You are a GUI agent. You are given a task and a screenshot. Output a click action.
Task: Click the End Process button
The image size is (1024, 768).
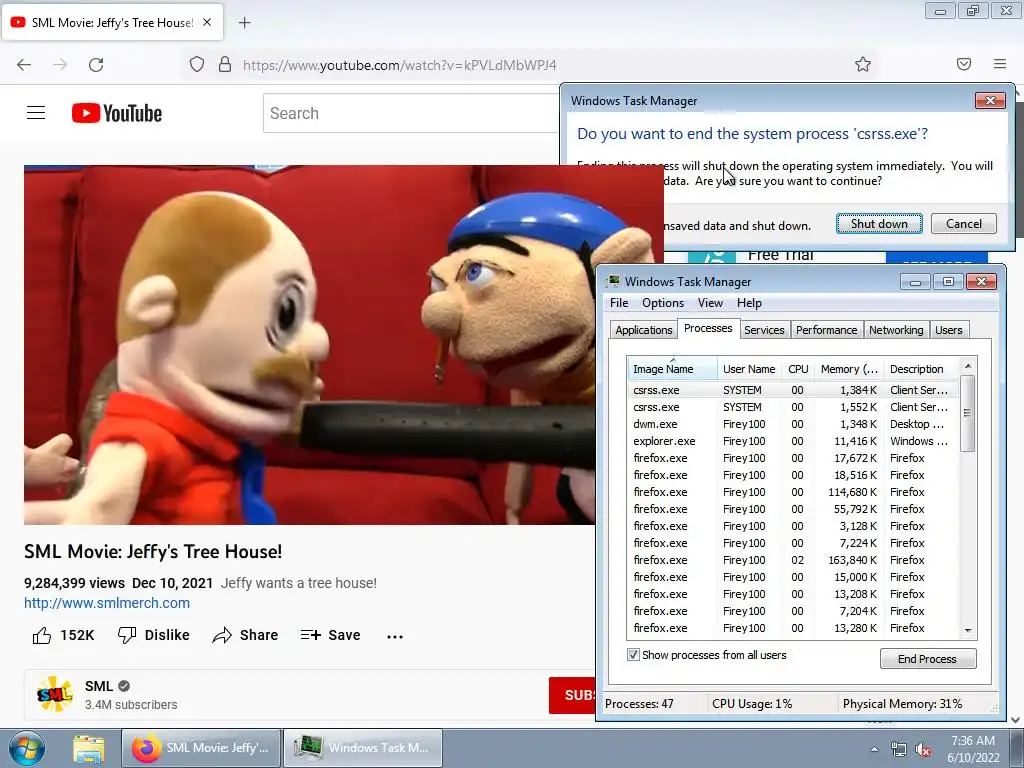click(x=928, y=658)
